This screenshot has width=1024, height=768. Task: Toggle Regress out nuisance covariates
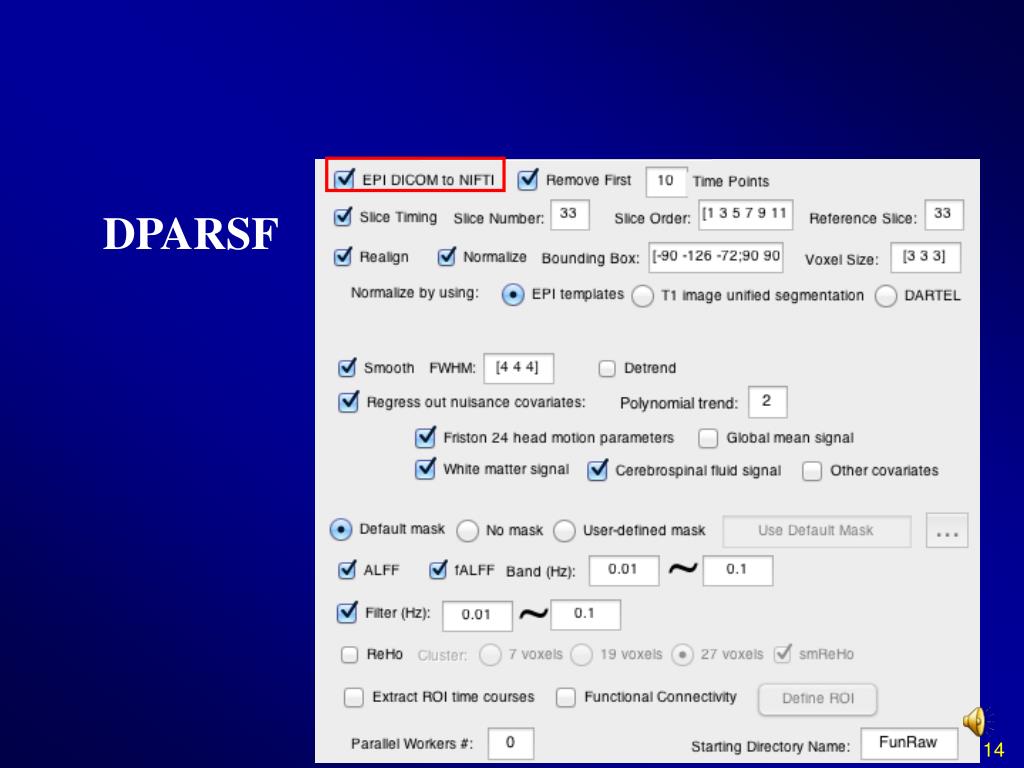(348, 402)
